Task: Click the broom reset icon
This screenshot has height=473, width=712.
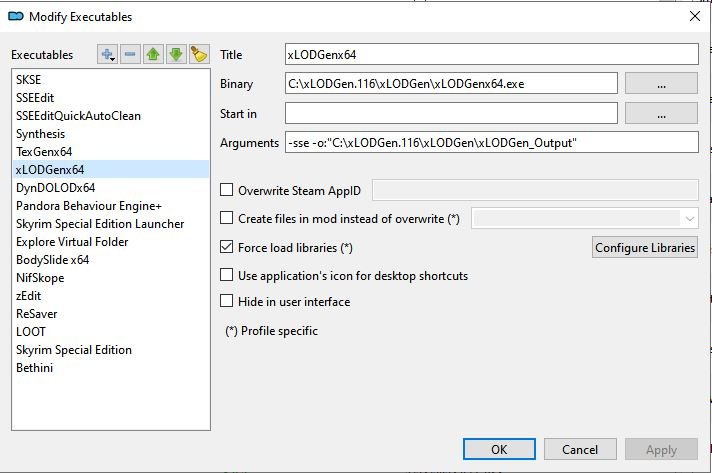Action: [199, 54]
